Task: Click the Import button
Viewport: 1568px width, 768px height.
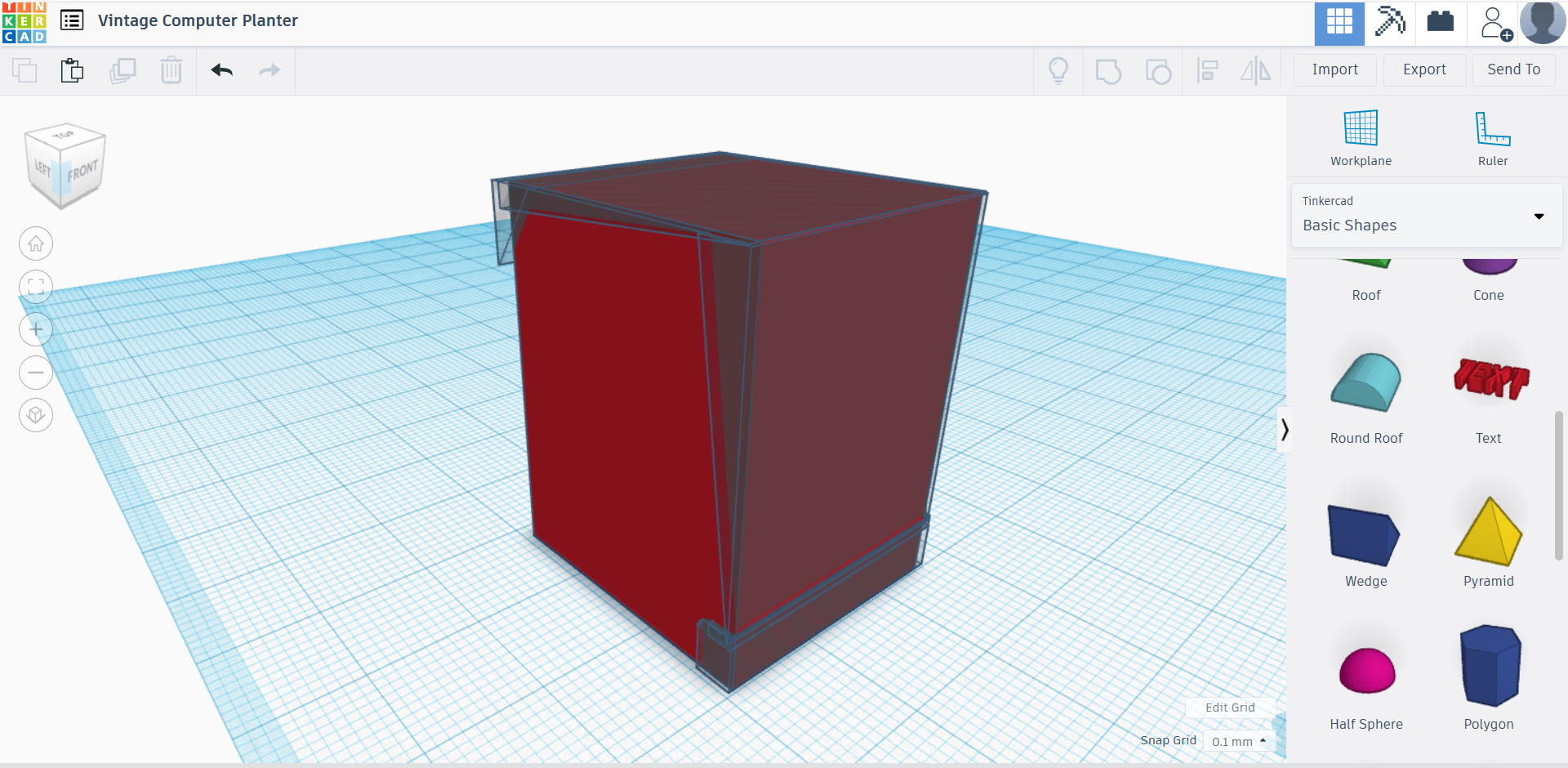Action: 1335,70
